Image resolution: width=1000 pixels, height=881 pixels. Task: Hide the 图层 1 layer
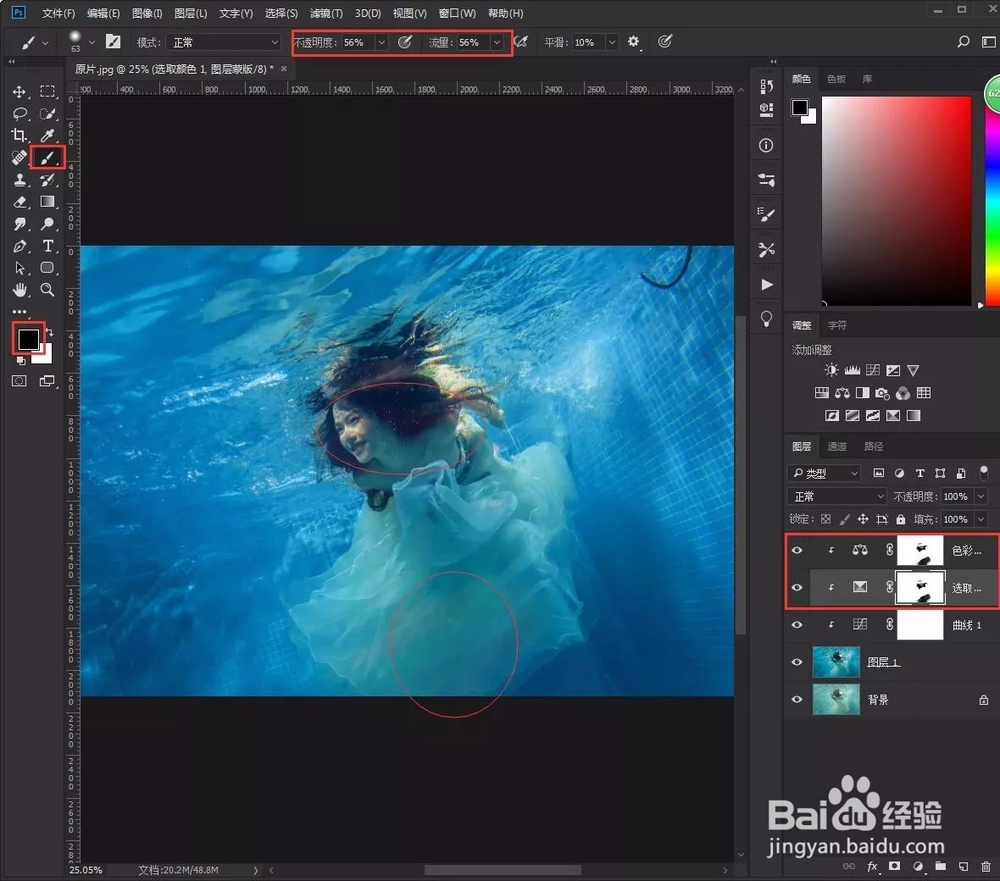click(797, 661)
